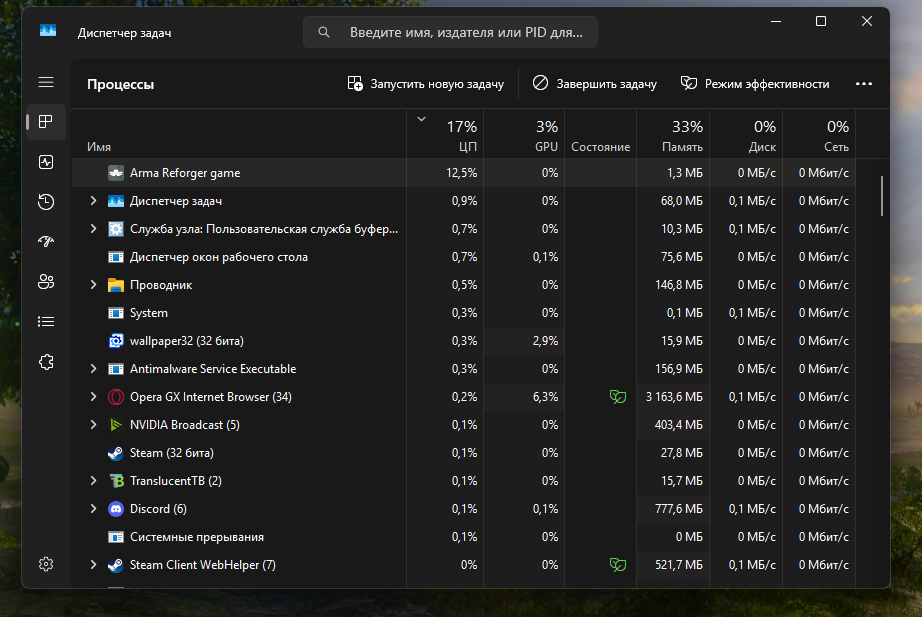The image size is (922, 617).
Task: Sort by the ЦП column header
Action: pos(445,134)
